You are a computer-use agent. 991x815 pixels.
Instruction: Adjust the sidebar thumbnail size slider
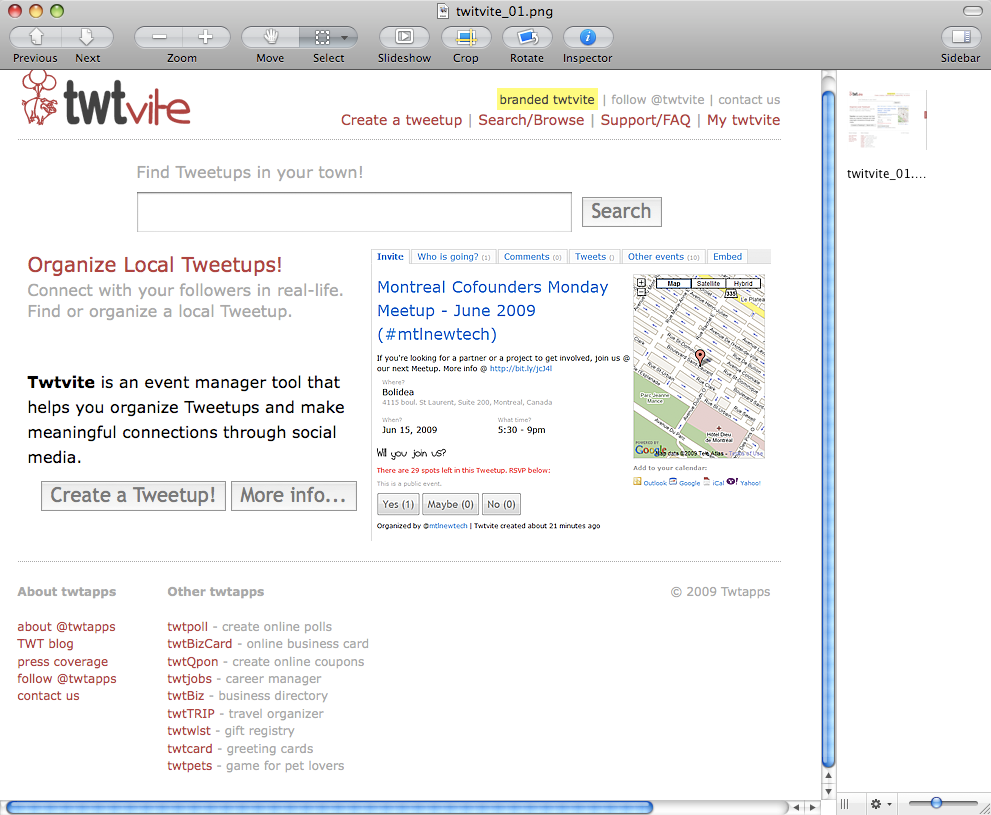(x=937, y=803)
